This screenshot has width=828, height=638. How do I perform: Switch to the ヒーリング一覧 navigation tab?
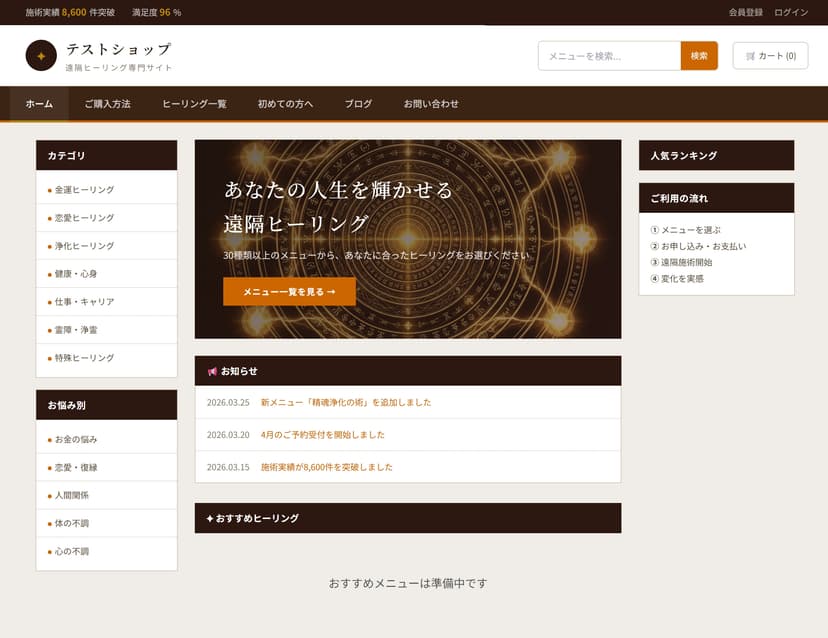pos(194,103)
